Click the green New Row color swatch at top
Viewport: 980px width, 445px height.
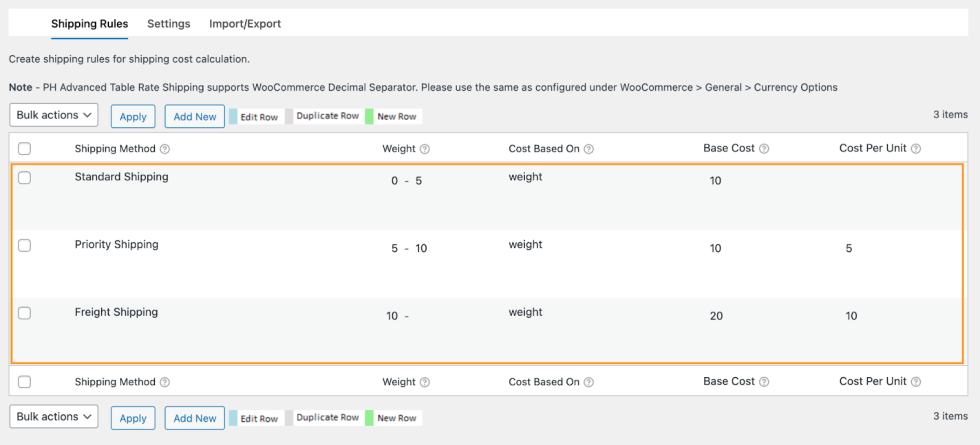tap(369, 116)
